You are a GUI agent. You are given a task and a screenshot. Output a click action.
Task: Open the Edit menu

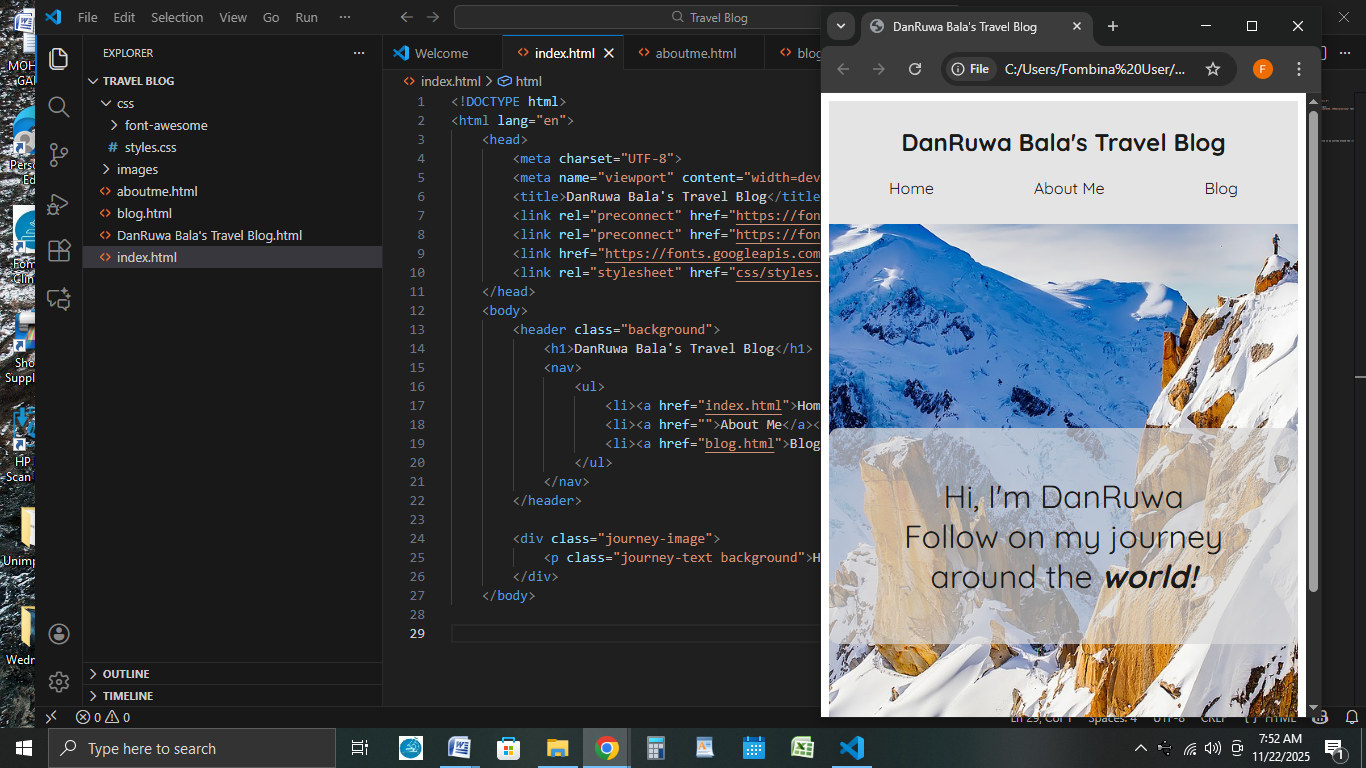pyautogui.click(x=124, y=17)
